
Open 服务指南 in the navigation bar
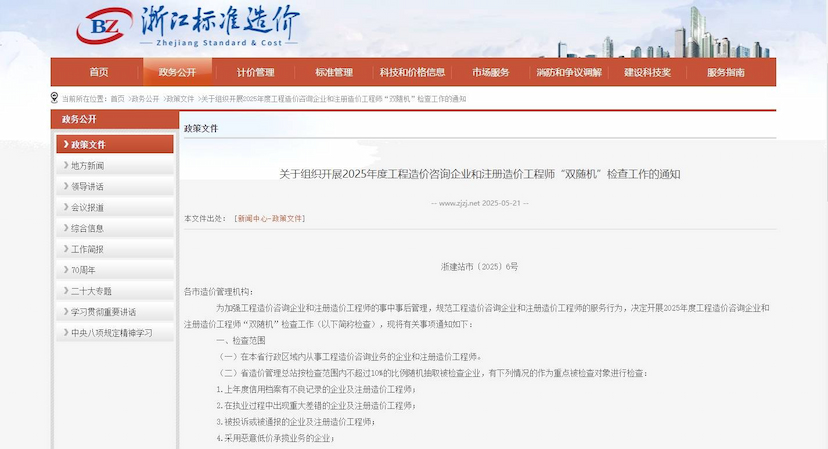(x=725, y=72)
